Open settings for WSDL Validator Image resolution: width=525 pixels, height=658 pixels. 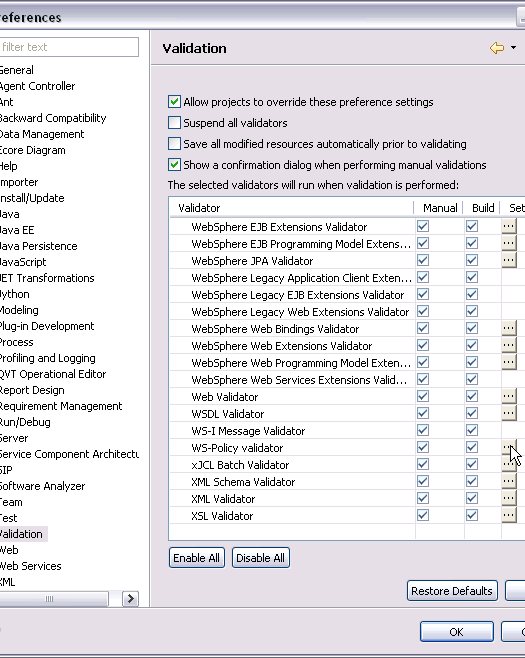[509, 413]
